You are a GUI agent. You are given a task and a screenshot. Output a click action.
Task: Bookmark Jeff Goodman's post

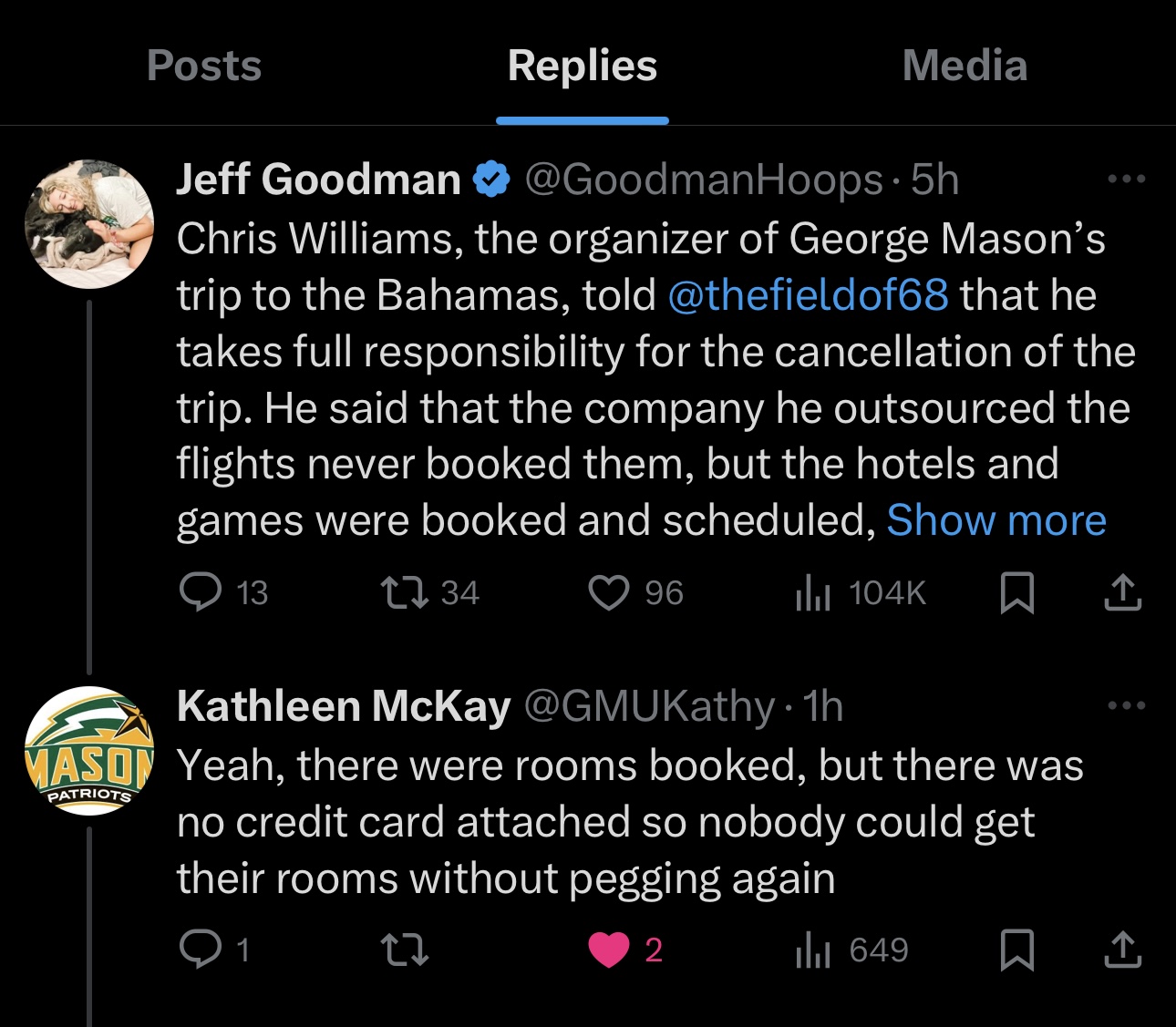[x=1016, y=592]
